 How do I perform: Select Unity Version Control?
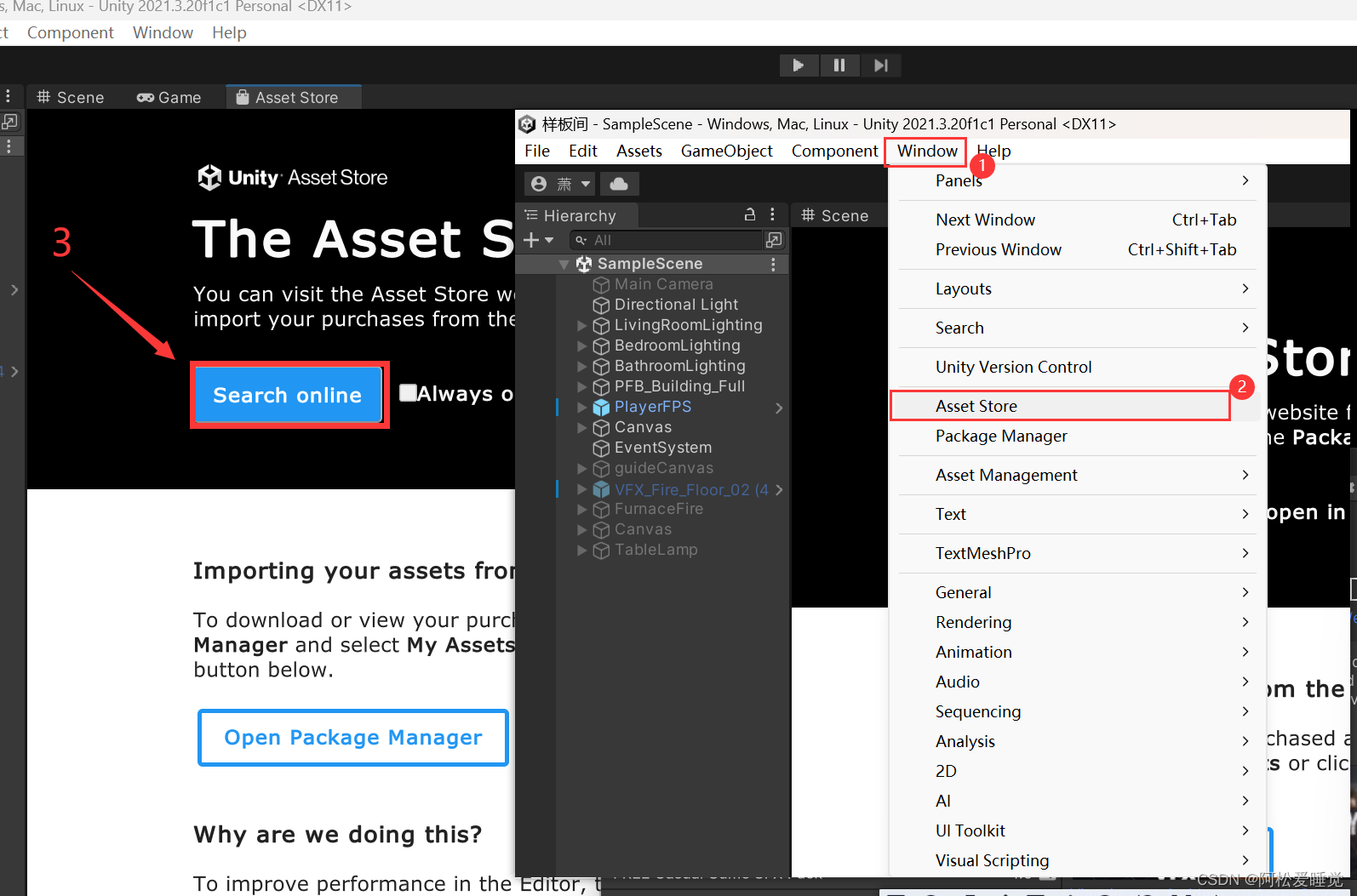click(1079, 367)
